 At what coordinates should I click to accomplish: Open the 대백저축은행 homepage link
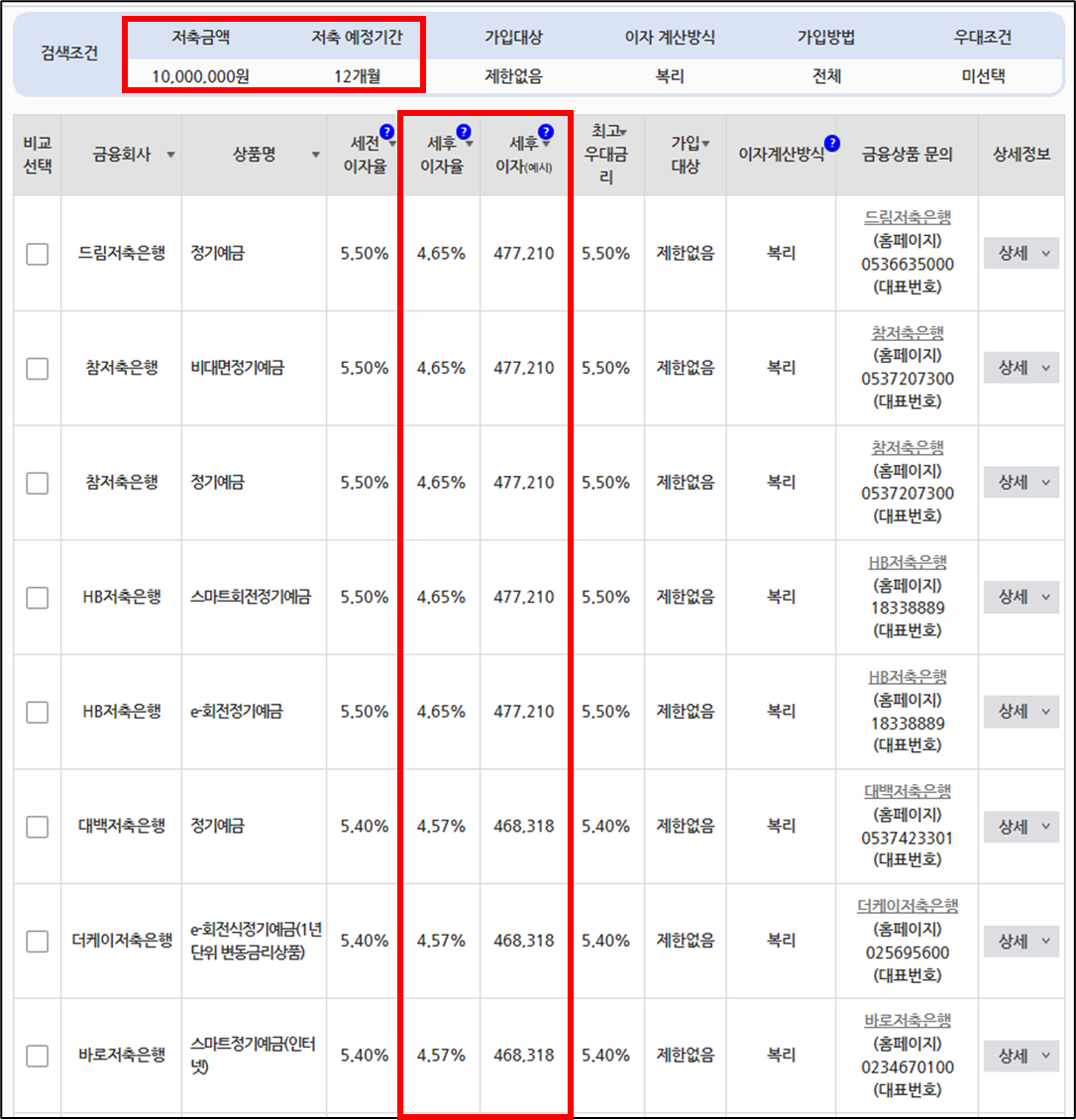pyautogui.click(x=908, y=791)
